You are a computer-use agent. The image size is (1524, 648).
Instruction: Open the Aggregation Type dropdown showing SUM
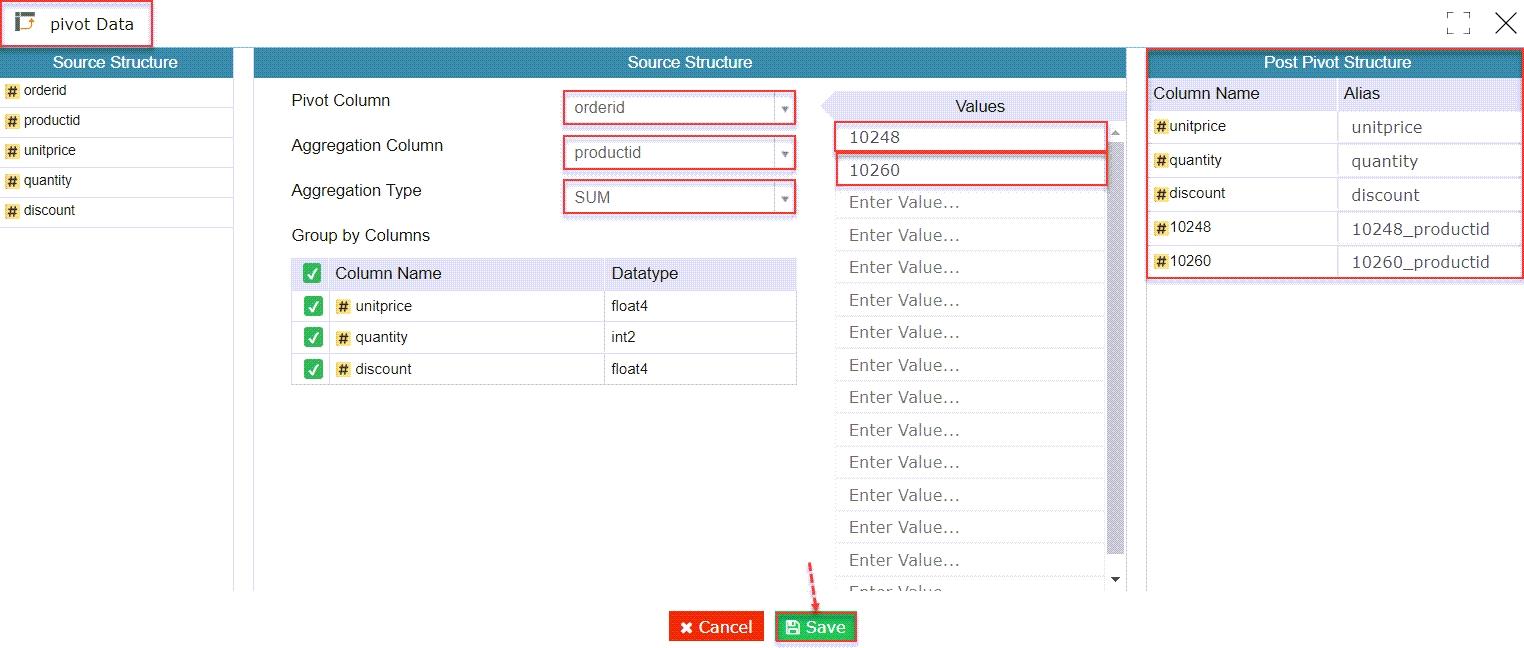[x=783, y=197]
